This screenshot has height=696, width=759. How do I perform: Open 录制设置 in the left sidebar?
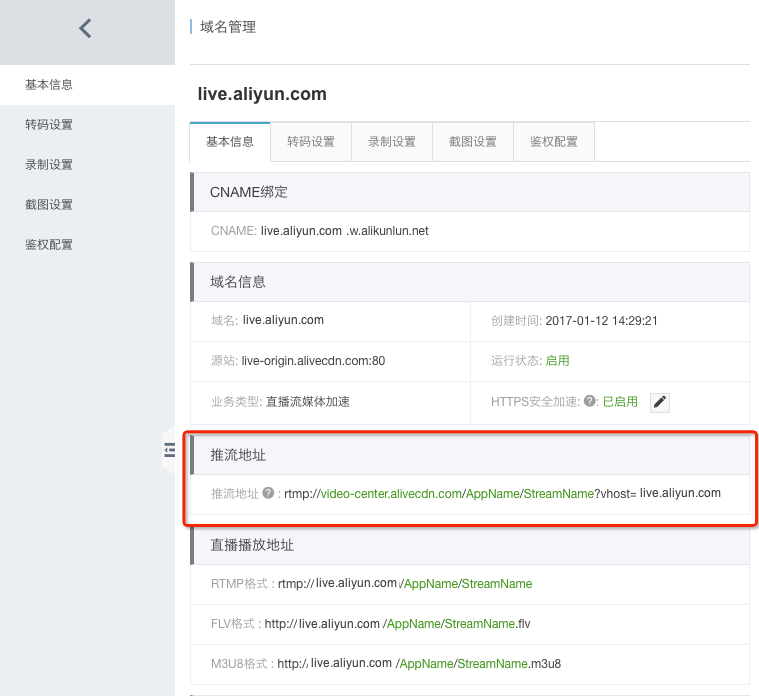tap(87, 165)
